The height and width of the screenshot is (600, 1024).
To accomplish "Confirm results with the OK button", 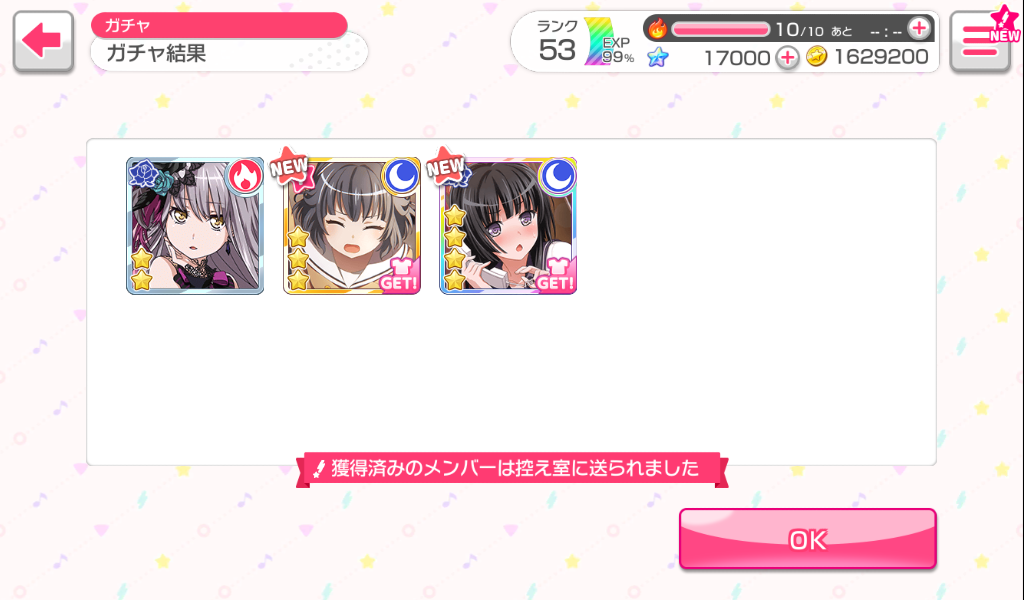I will [808, 539].
